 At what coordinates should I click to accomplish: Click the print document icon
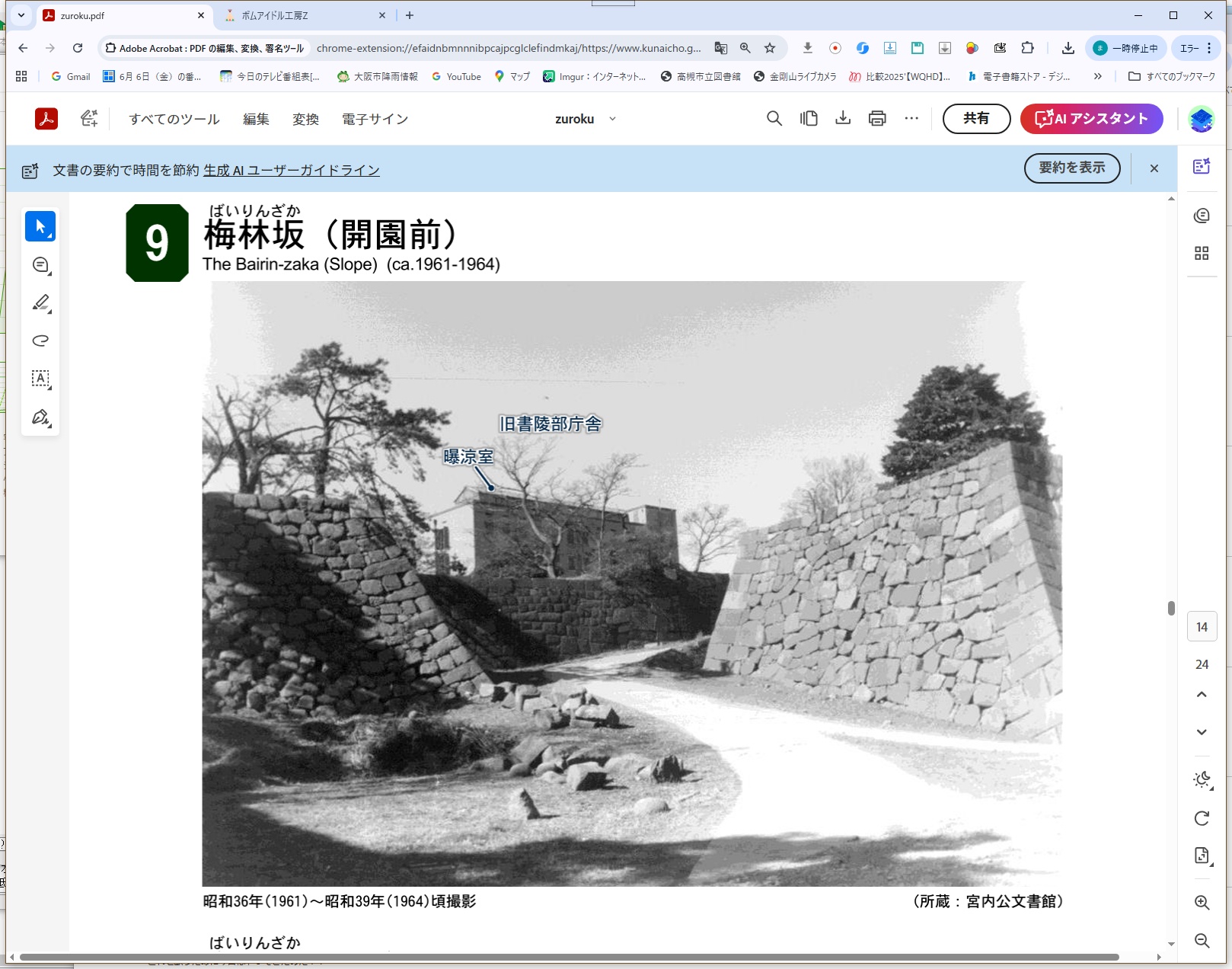coord(877,118)
